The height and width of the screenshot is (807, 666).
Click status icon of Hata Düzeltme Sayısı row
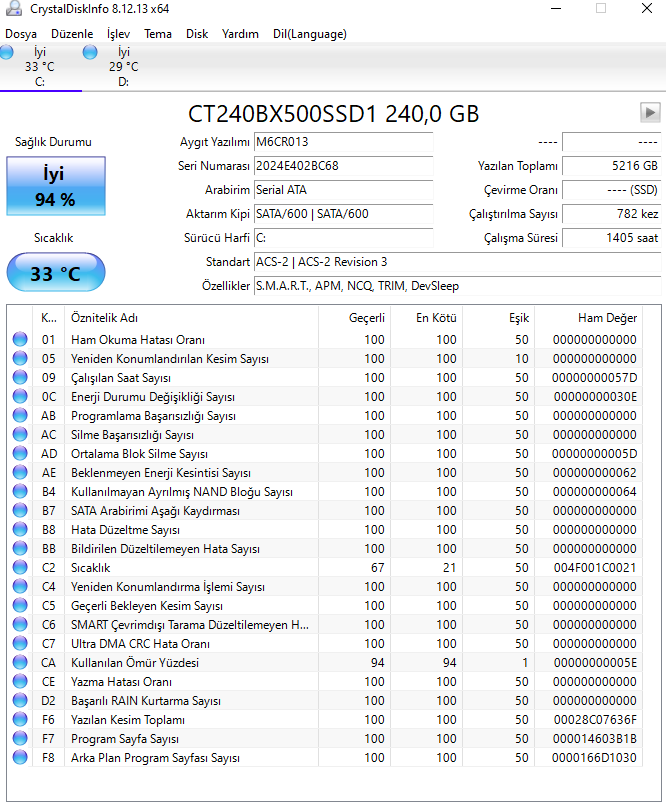pos(20,530)
